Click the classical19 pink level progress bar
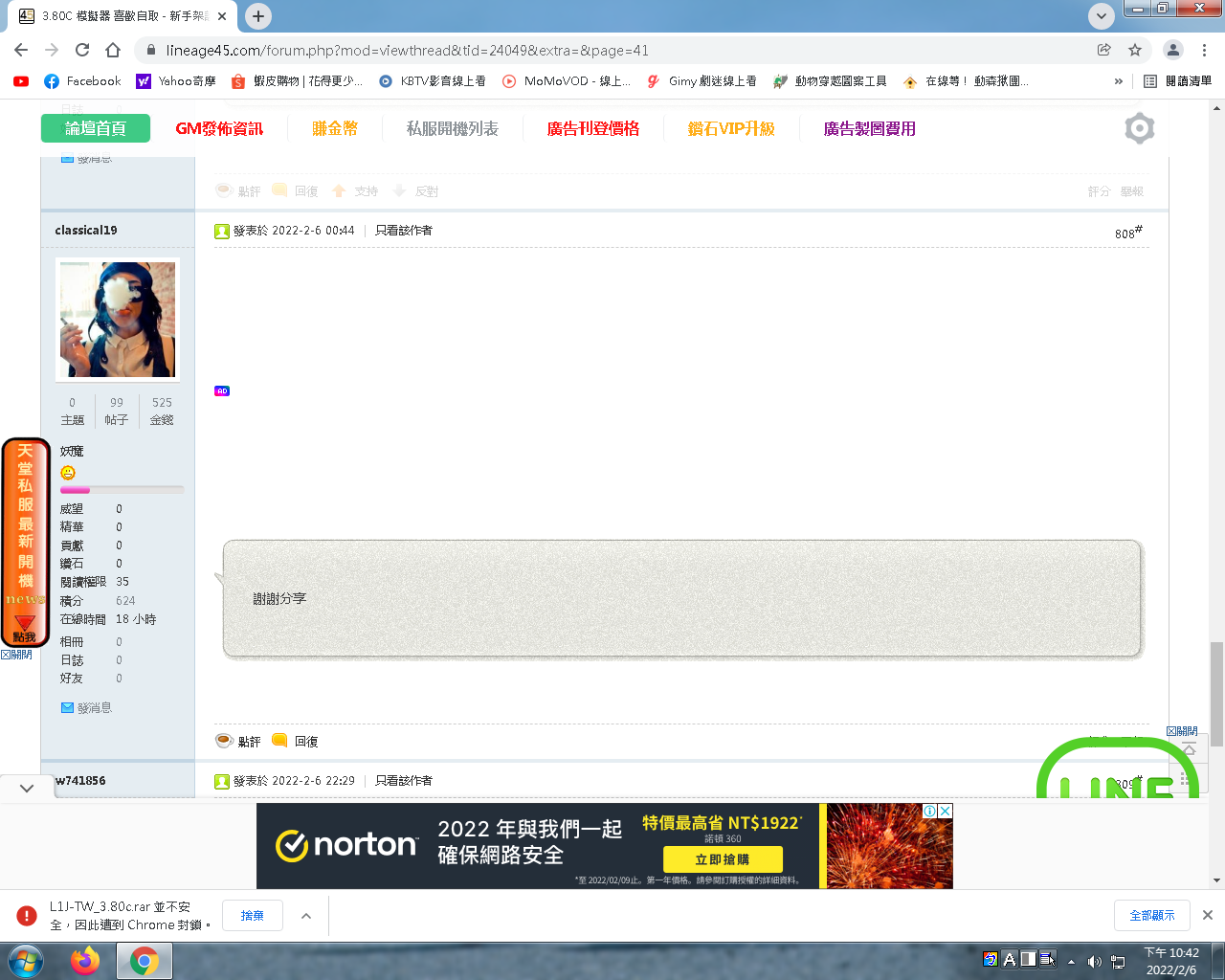This screenshot has width=1225, height=980. 122,490
